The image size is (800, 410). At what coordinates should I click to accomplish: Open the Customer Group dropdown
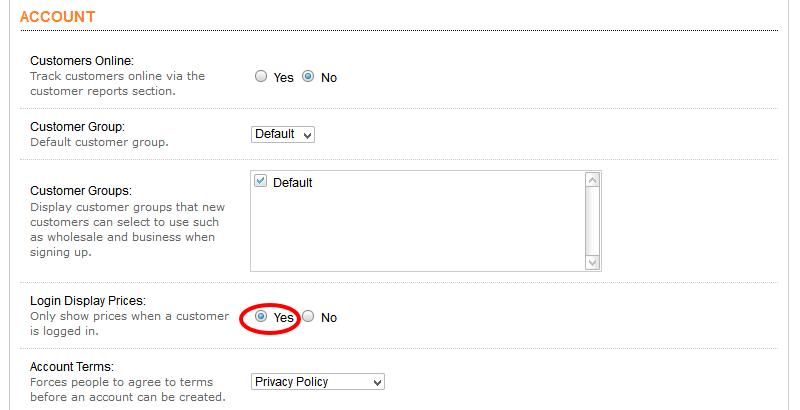point(283,134)
